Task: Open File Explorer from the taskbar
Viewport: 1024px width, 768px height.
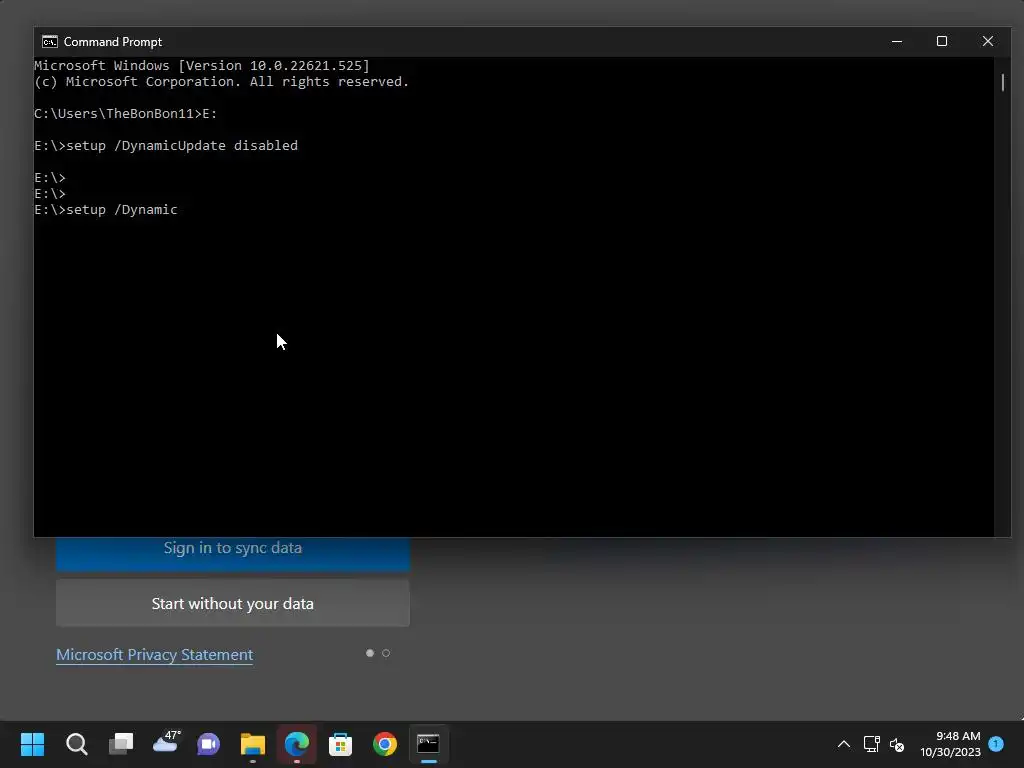Action: pos(253,744)
